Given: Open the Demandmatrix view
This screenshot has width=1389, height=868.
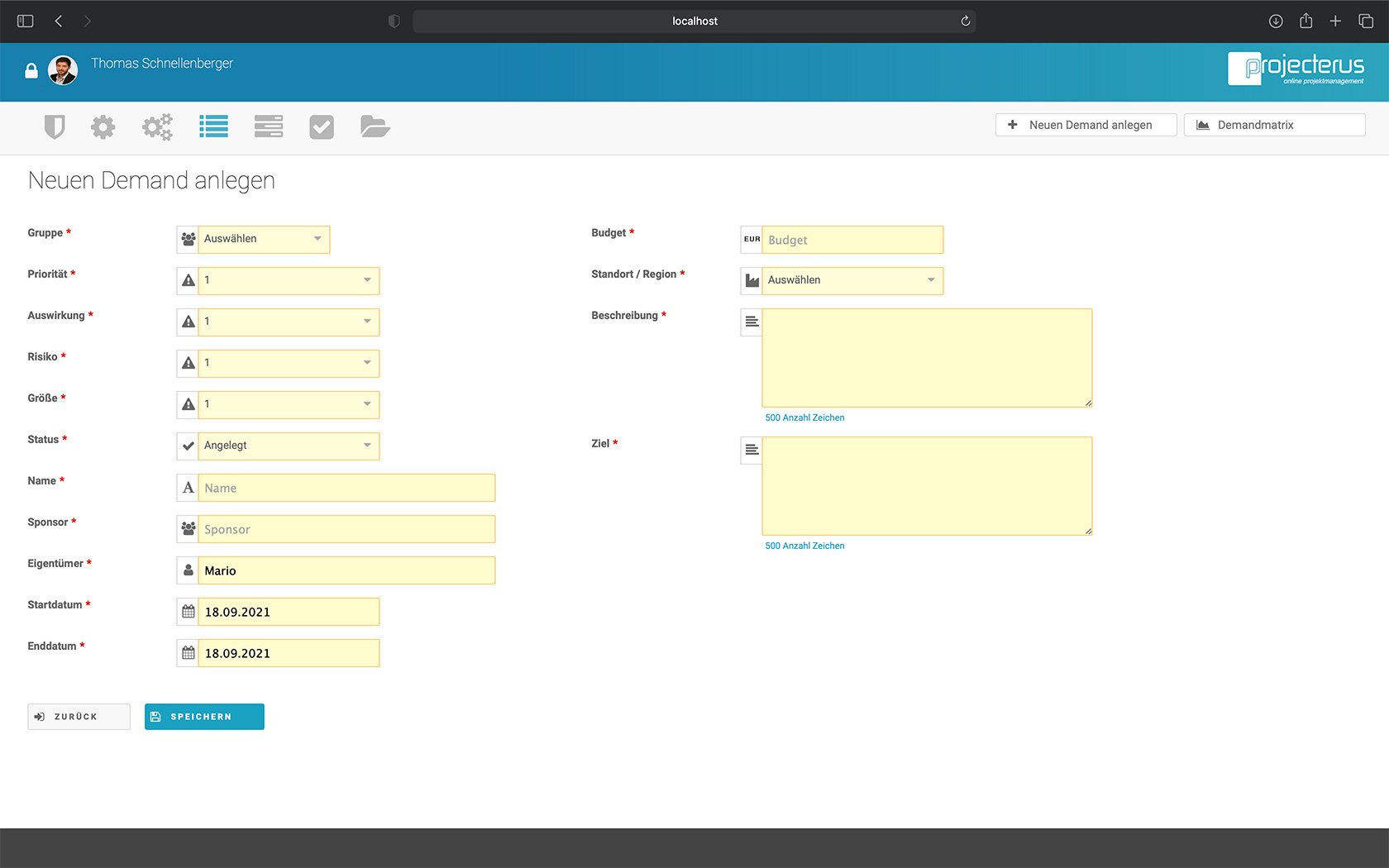Looking at the screenshot, I should tap(1274, 124).
